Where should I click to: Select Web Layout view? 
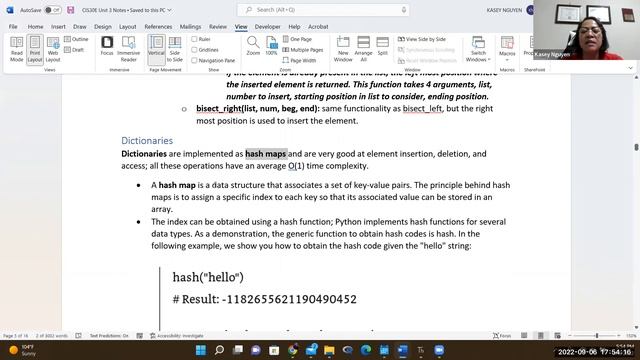click(x=53, y=49)
